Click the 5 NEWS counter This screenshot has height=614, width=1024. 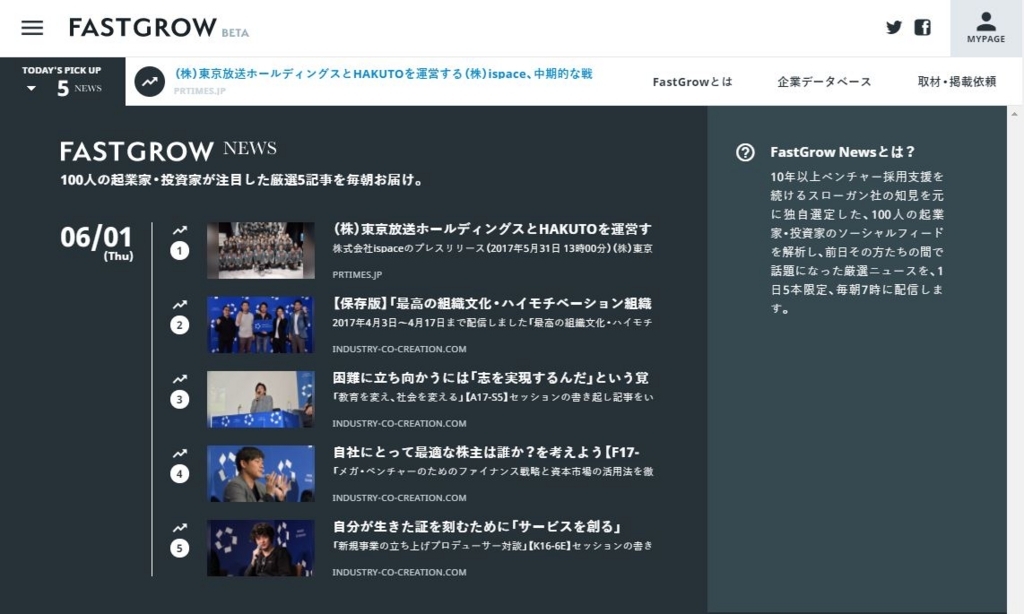tap(79, 88)
